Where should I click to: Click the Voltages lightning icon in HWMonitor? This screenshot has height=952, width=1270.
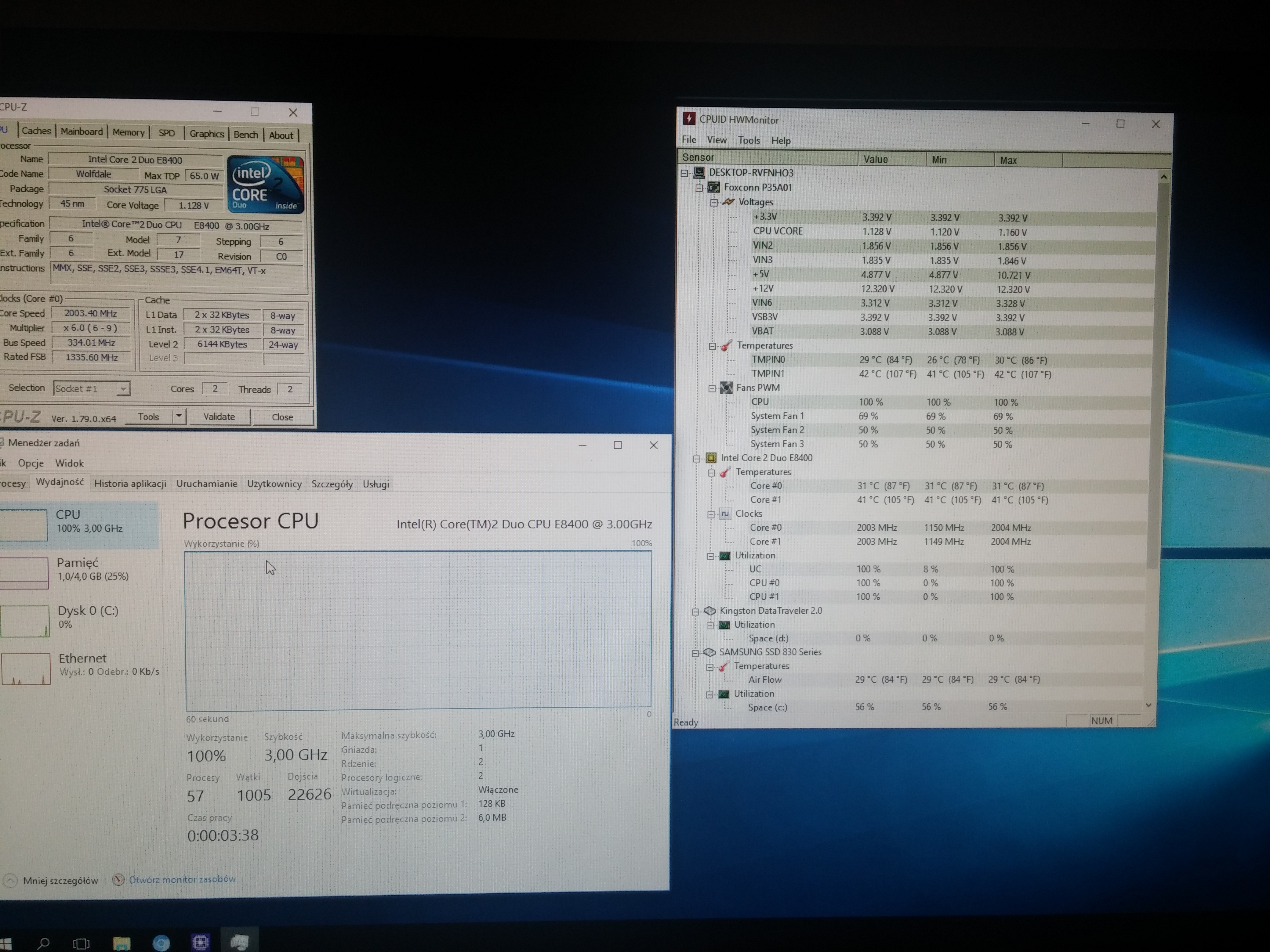(x=729, y=202)
